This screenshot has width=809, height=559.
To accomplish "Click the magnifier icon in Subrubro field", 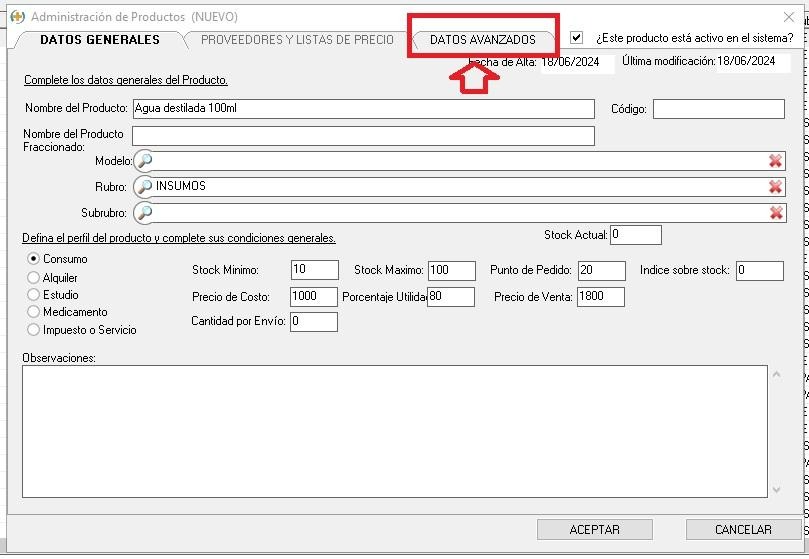I will point(145,212).
